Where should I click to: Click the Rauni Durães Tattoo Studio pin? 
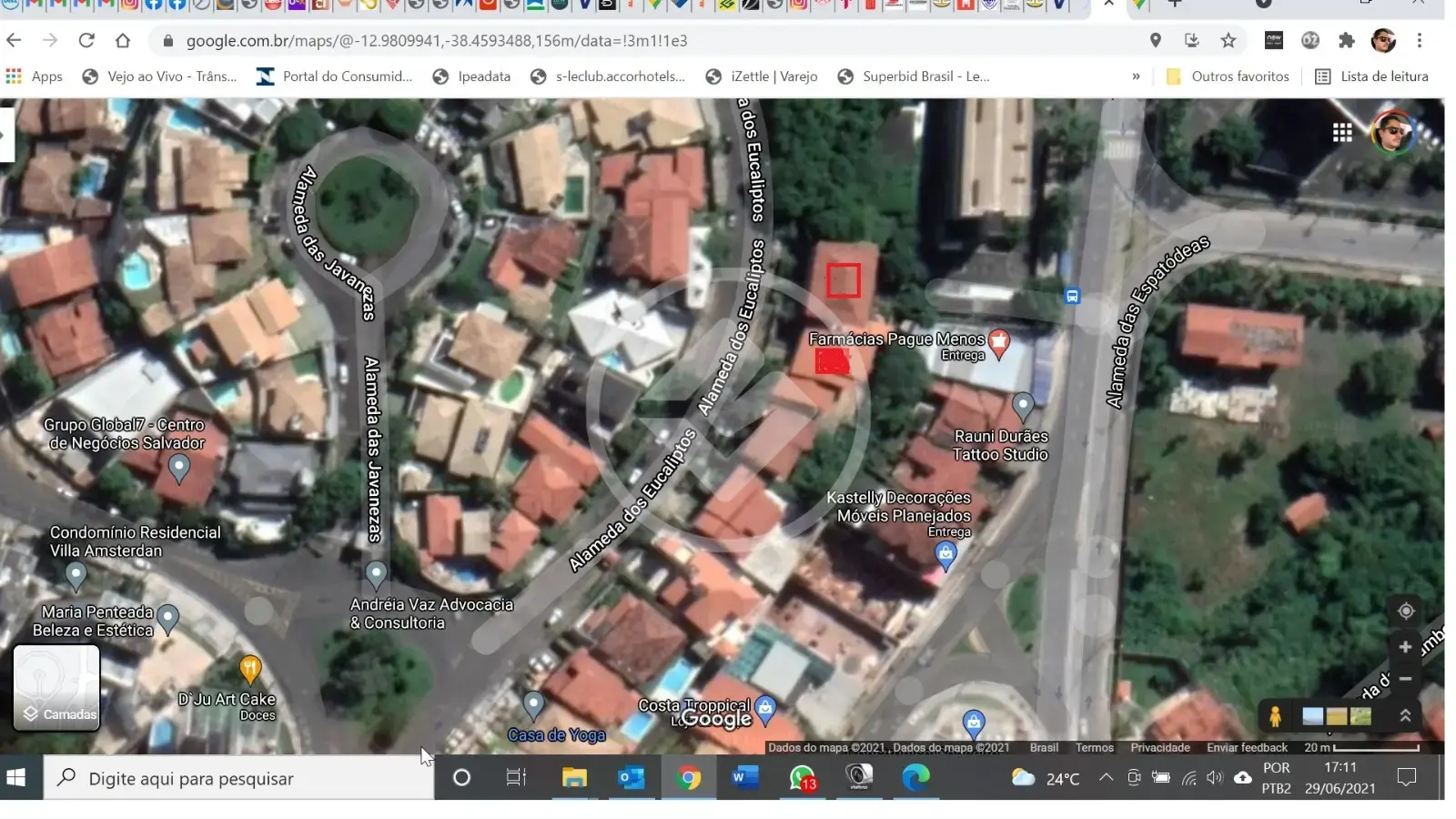pyautogui.click(x=1023, y=406)
